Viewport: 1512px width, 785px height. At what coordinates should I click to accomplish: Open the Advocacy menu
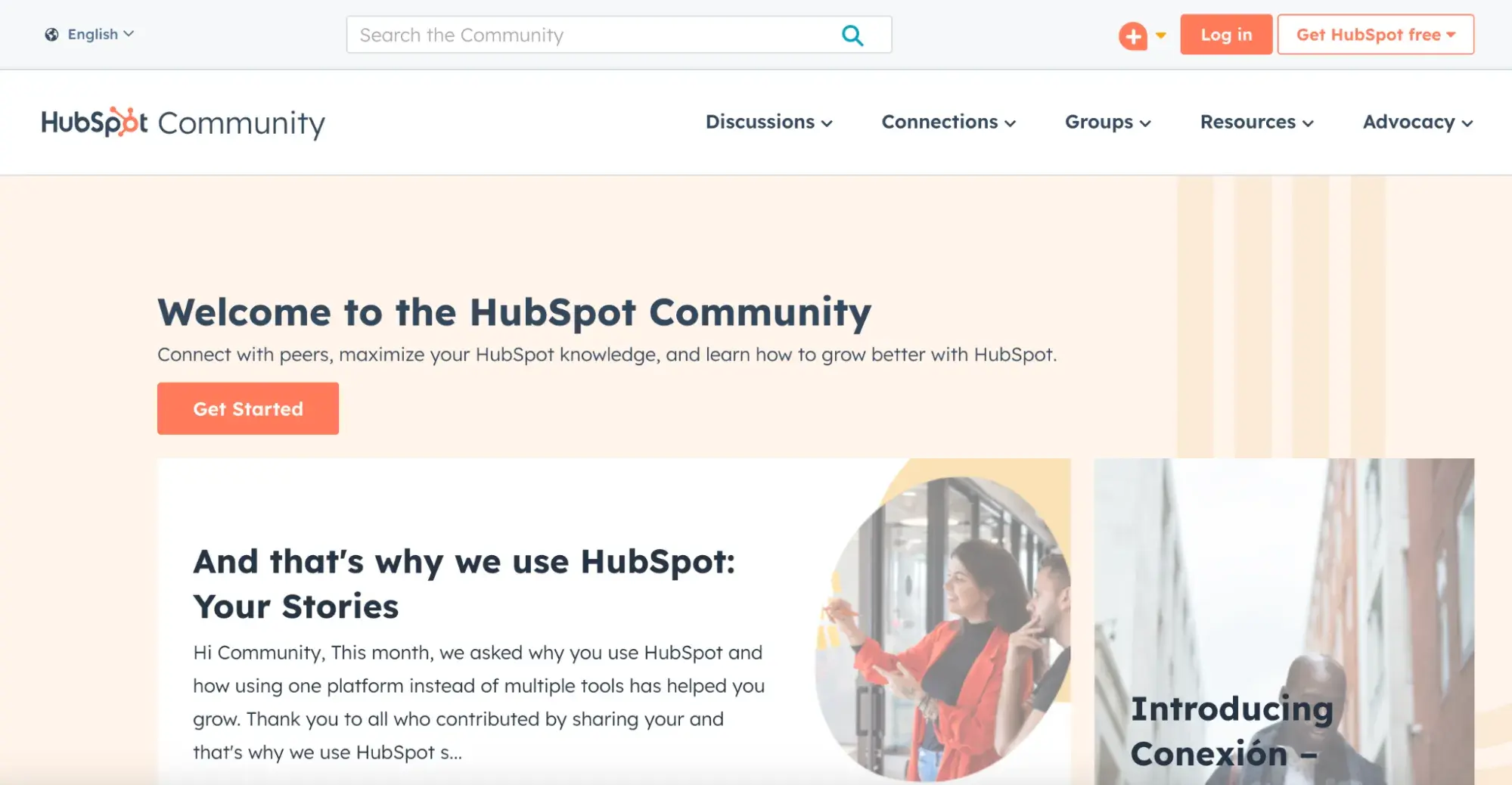(x=1417, y=123)
